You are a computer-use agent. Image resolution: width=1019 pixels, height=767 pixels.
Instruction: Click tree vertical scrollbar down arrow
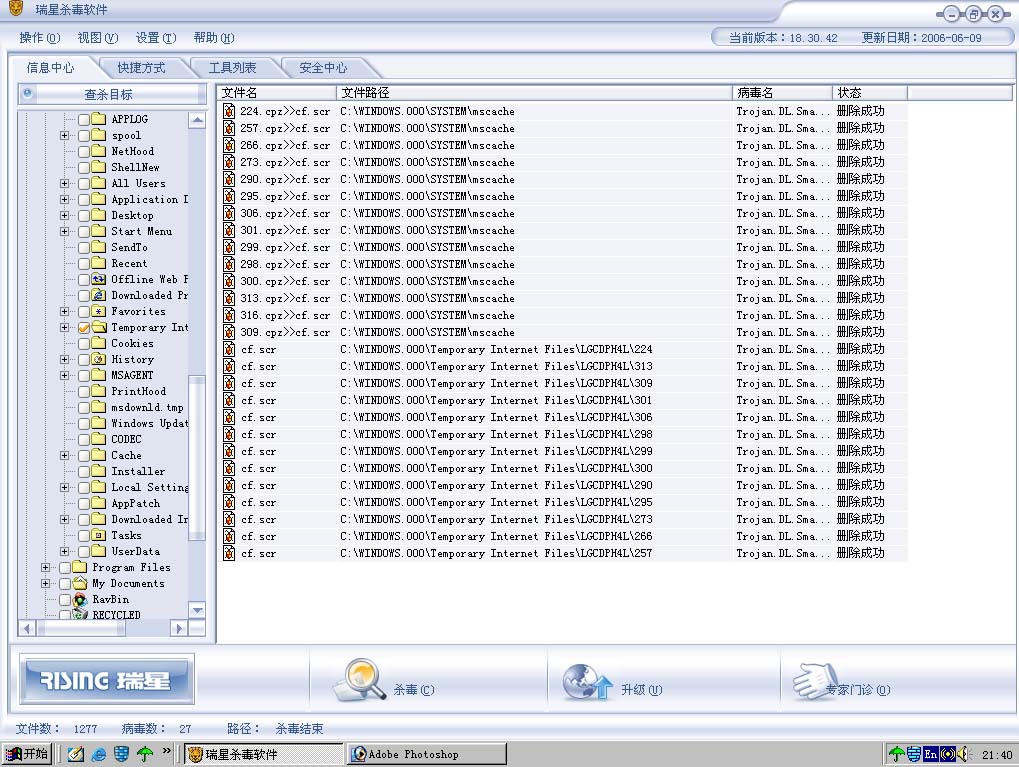198,610
